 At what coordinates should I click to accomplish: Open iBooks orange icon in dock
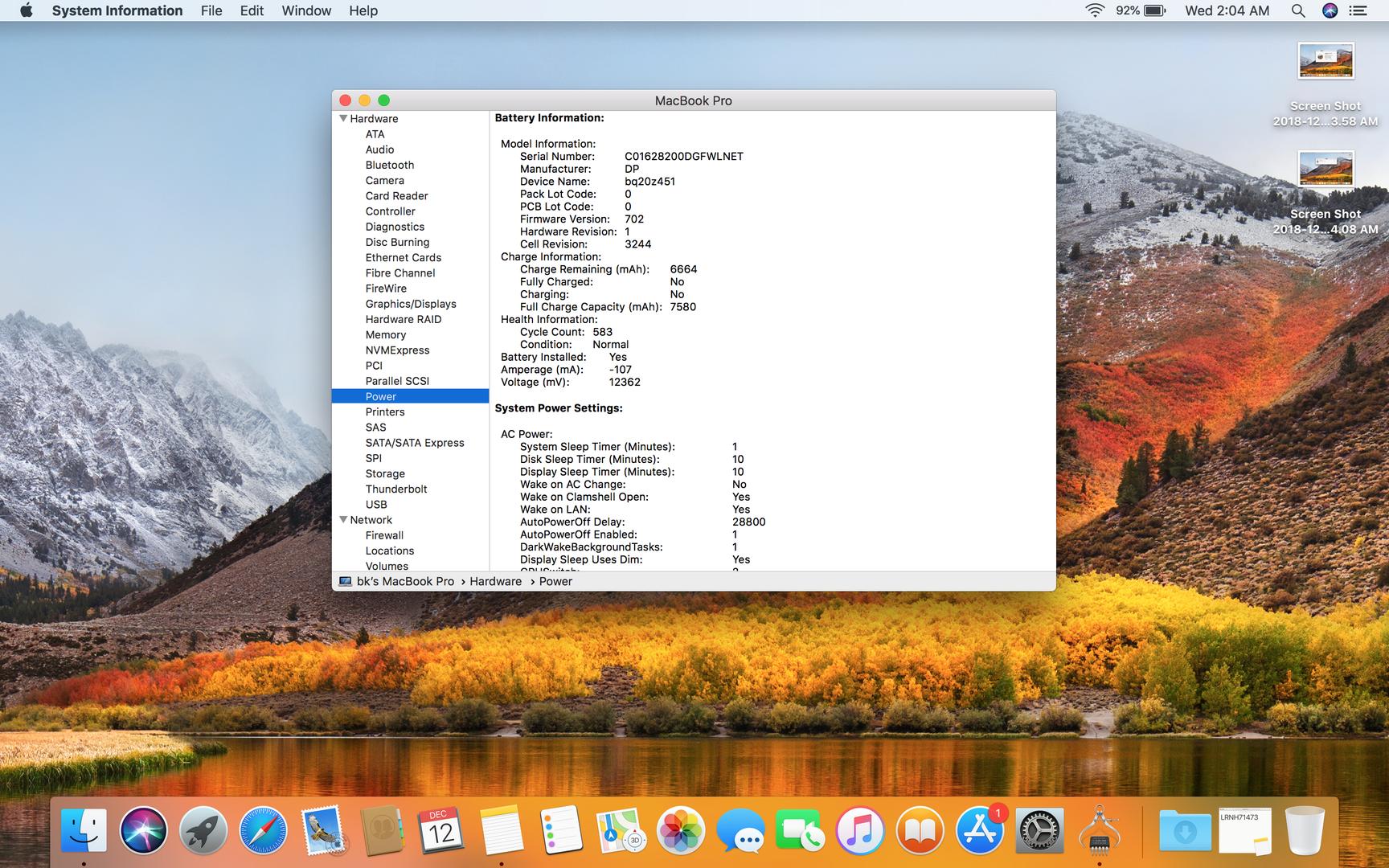[920, 830]
